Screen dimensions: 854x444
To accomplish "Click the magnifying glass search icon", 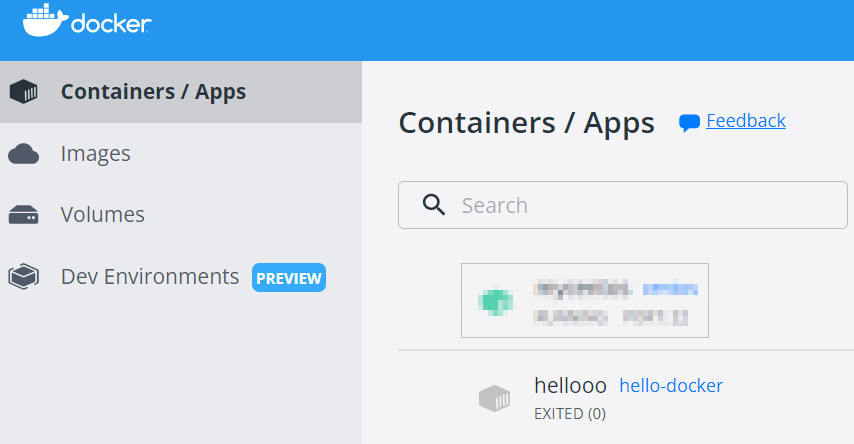I will click(x=433, y=205).
